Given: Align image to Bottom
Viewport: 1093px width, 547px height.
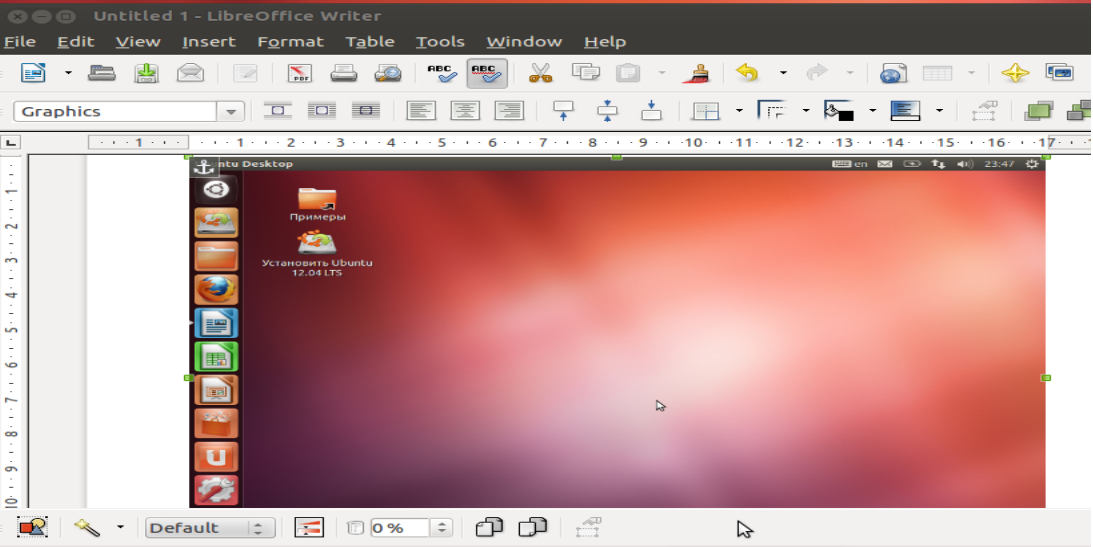Looking at the screenshot, I should pyautogui.click(x=651, y=111).
